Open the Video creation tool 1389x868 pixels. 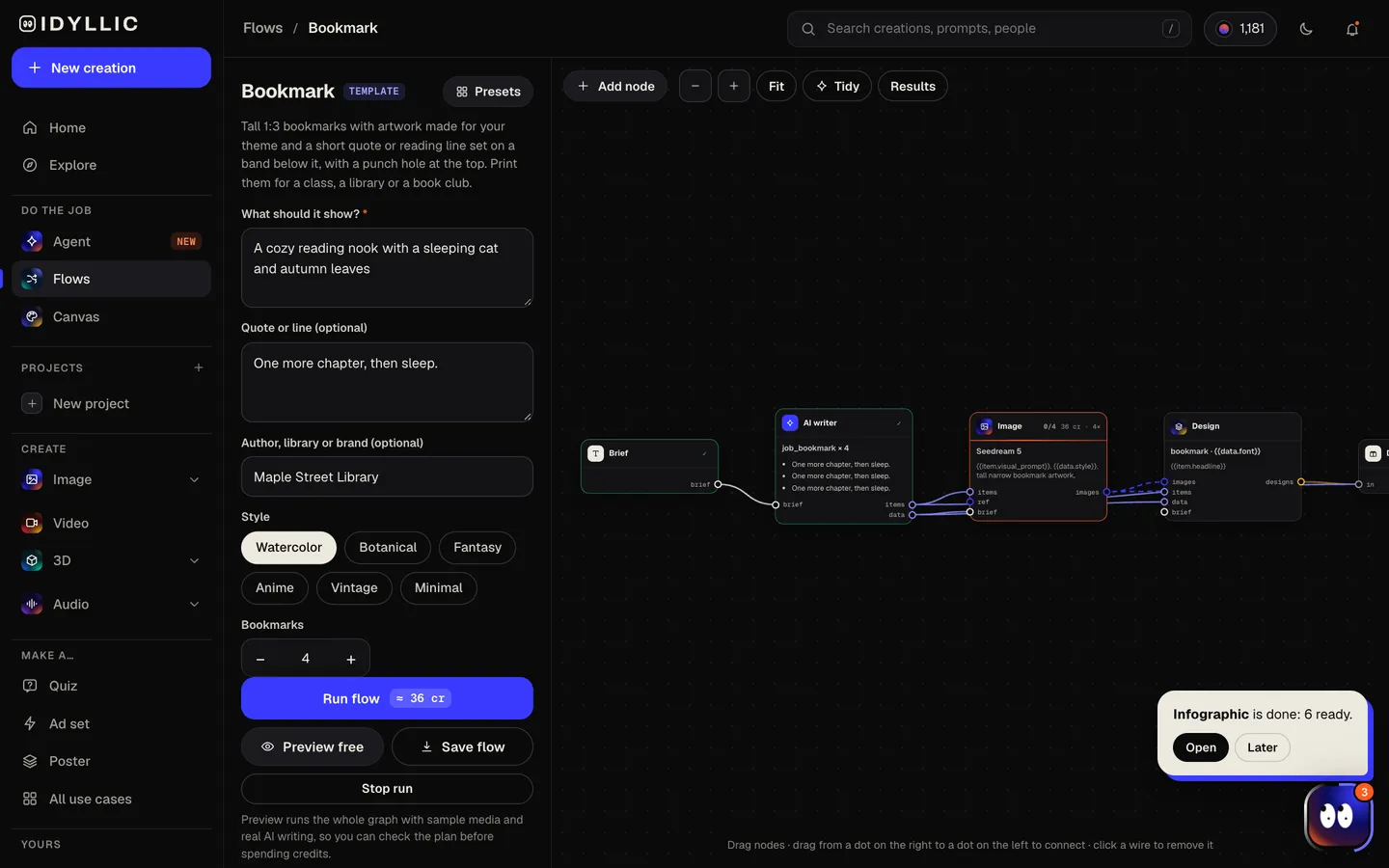[111, 523]
